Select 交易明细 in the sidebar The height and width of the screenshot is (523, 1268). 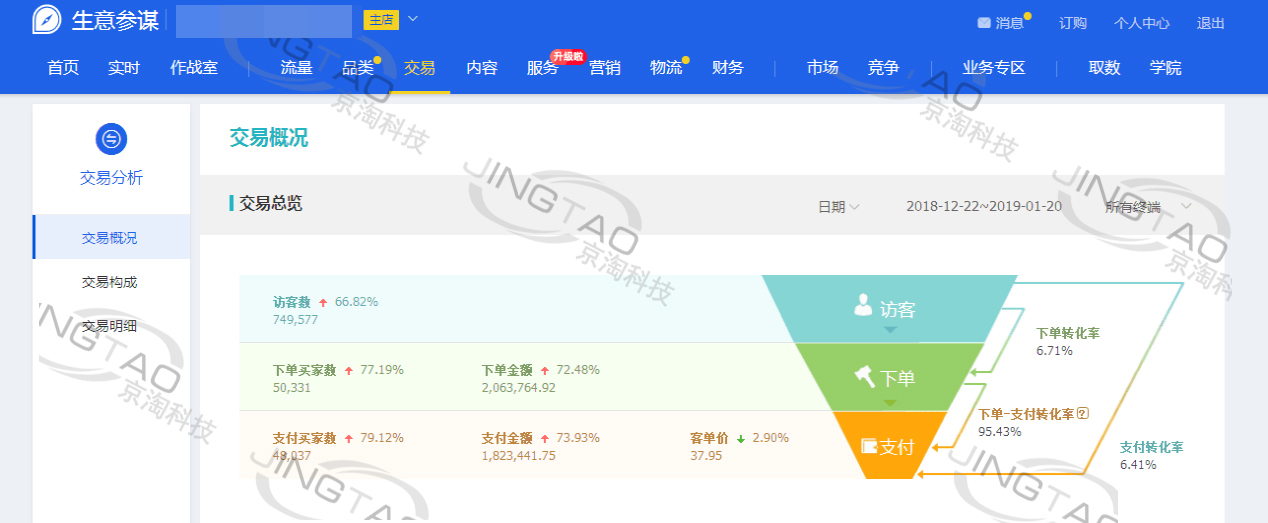point(109,326)
